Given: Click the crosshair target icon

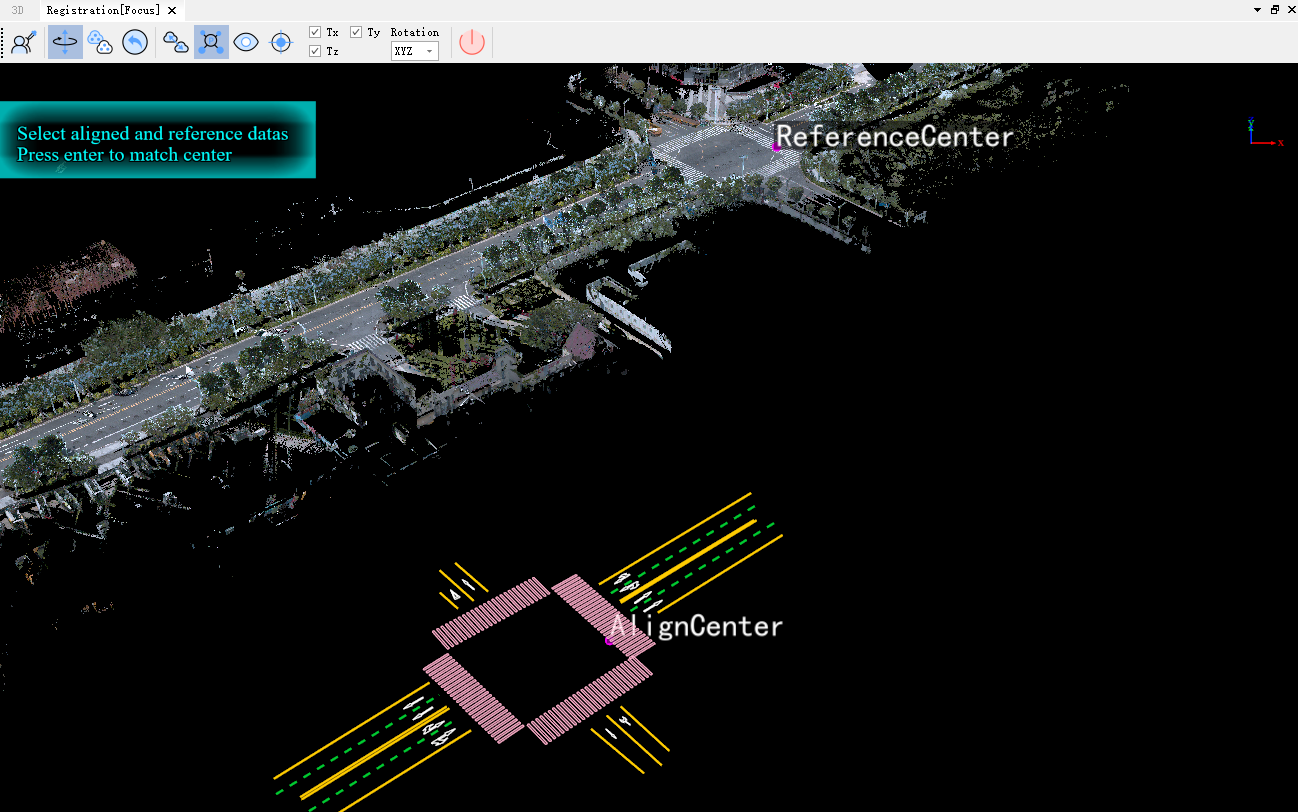Looking at the screenshot, I should tap(281, 42).
